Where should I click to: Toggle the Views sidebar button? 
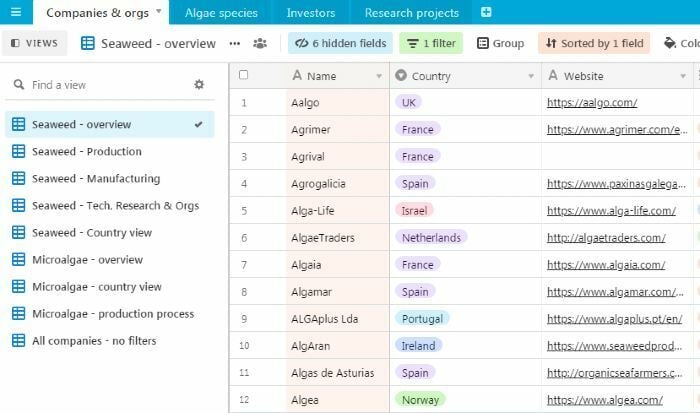34,44
